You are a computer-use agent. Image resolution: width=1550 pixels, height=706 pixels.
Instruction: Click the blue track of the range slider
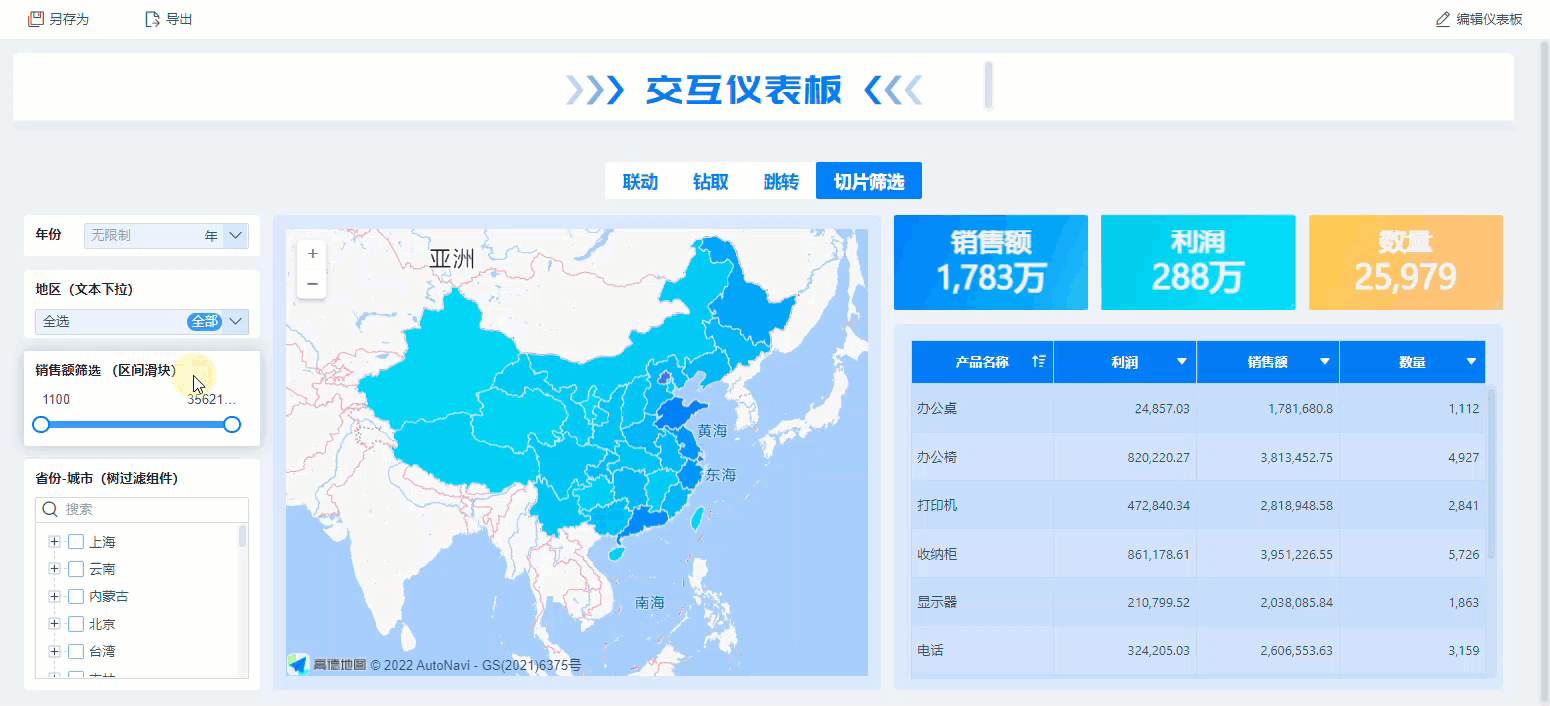[x=136, y=425]
